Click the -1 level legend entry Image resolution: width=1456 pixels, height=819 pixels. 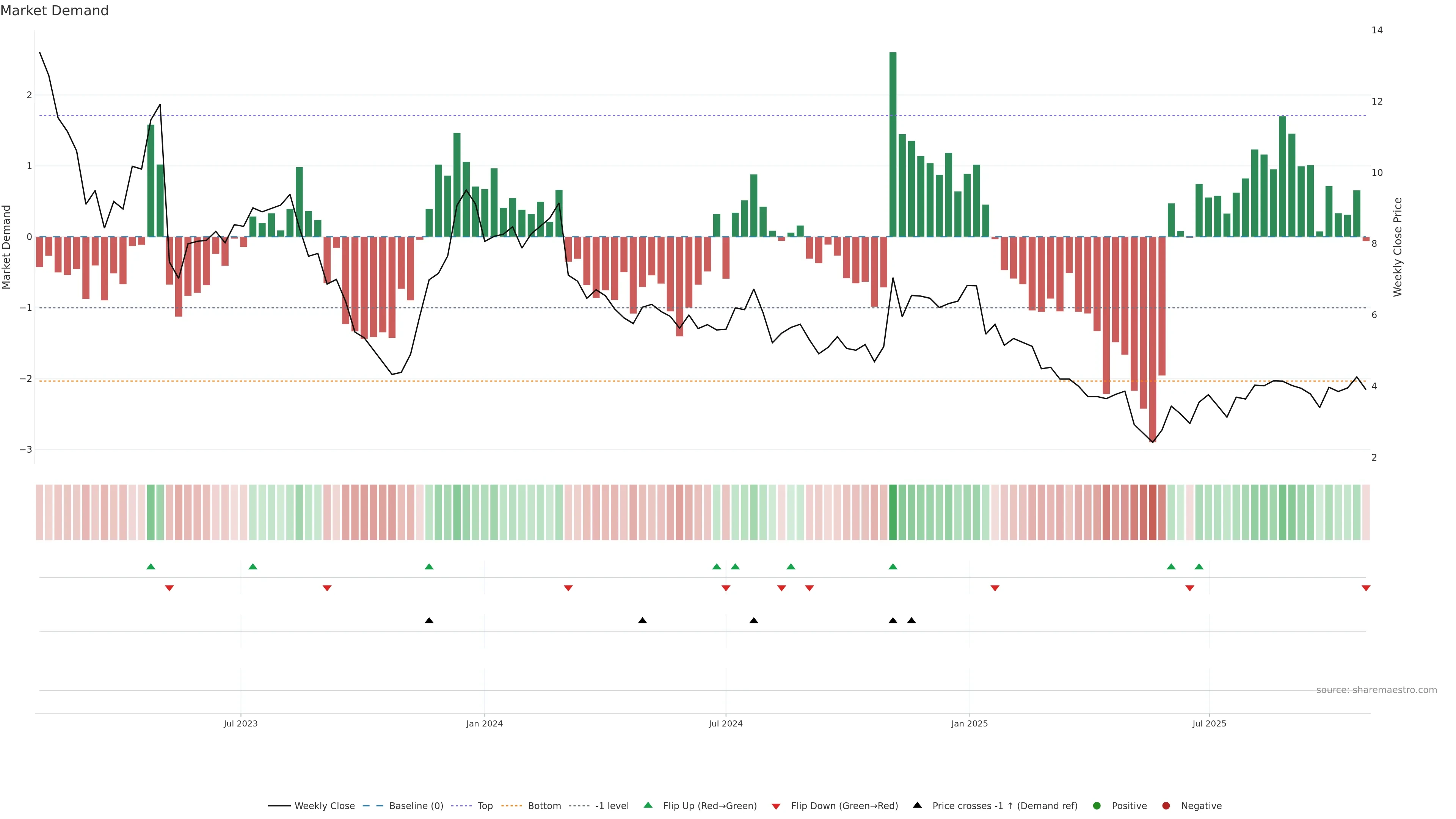coord(612,805)
